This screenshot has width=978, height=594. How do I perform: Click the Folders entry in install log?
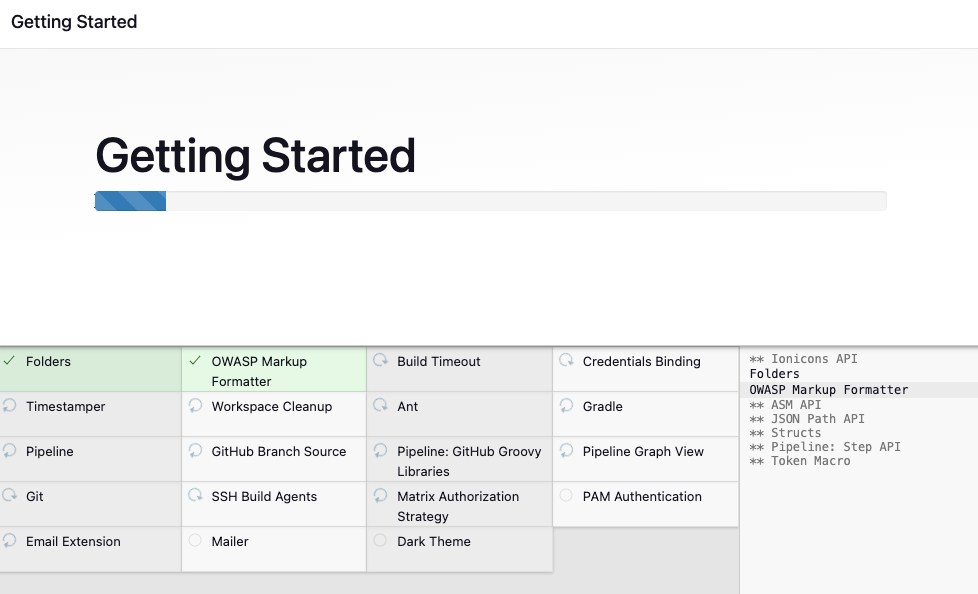[x=775, y=374]
